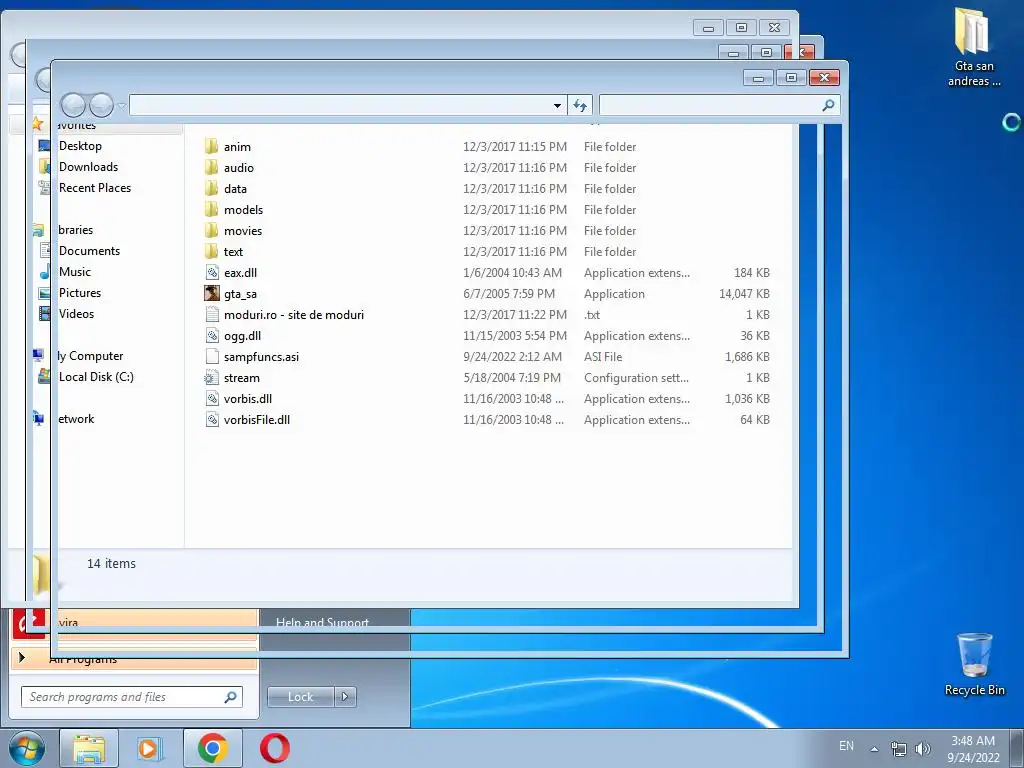Open Music library
1024x768 pixels.
coord(74,272)
